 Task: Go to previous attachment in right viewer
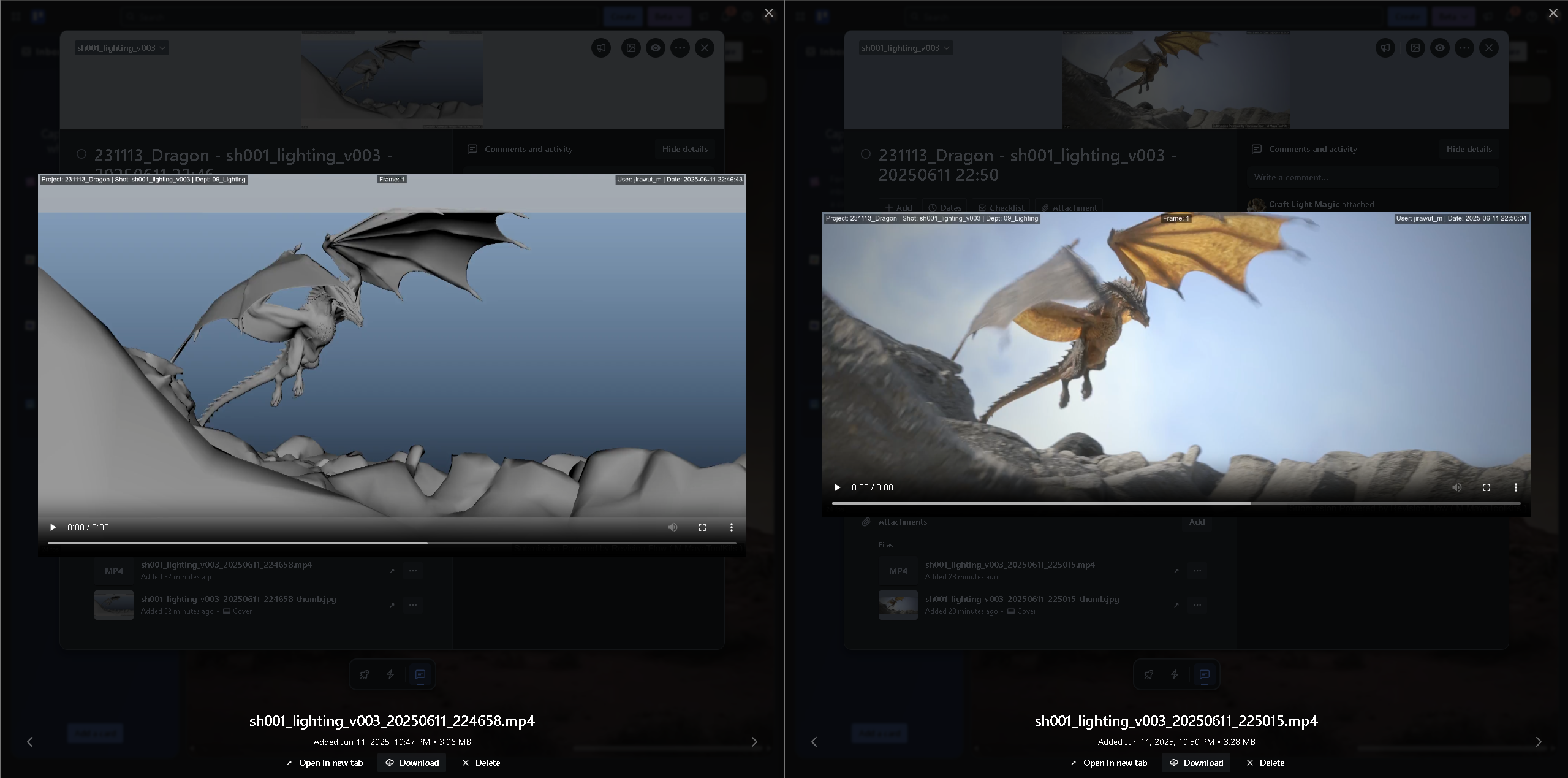tap(814, 742)
